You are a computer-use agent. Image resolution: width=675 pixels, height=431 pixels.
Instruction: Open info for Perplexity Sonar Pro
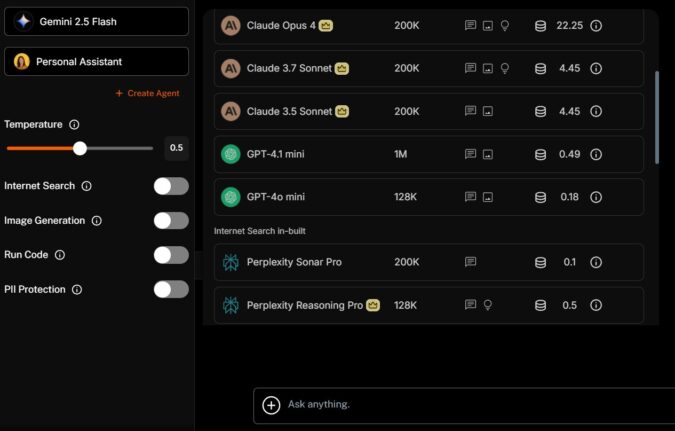596,262
